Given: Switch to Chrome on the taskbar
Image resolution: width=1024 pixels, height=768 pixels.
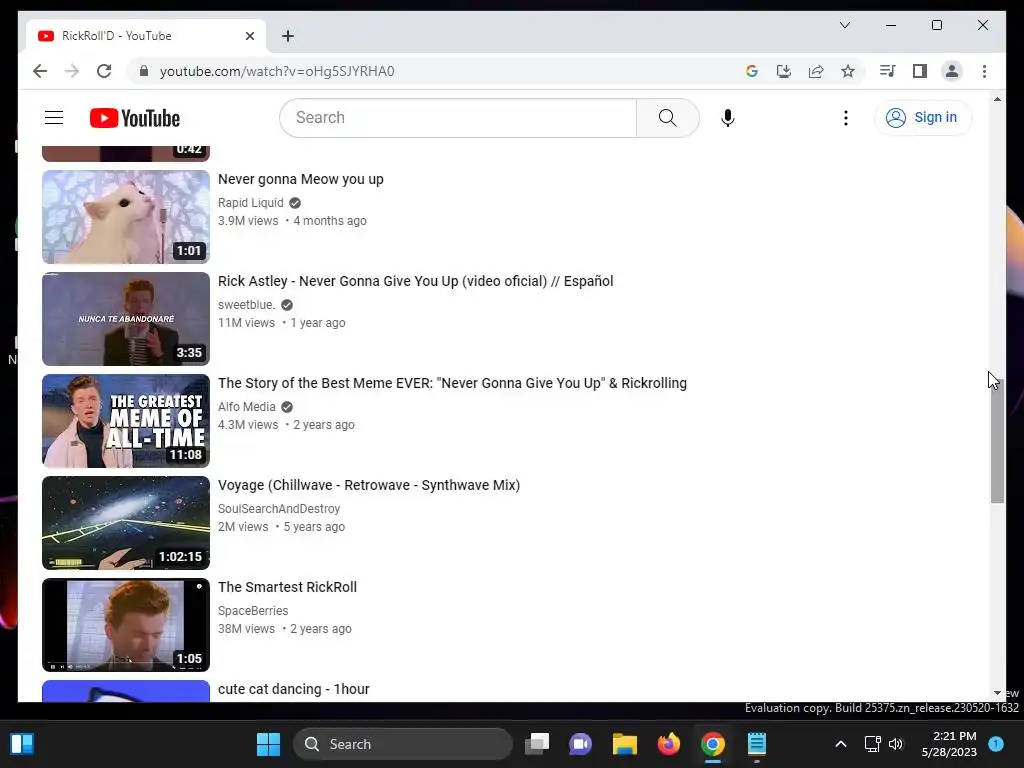Looking at the screenshot, I should pos(712,744).
